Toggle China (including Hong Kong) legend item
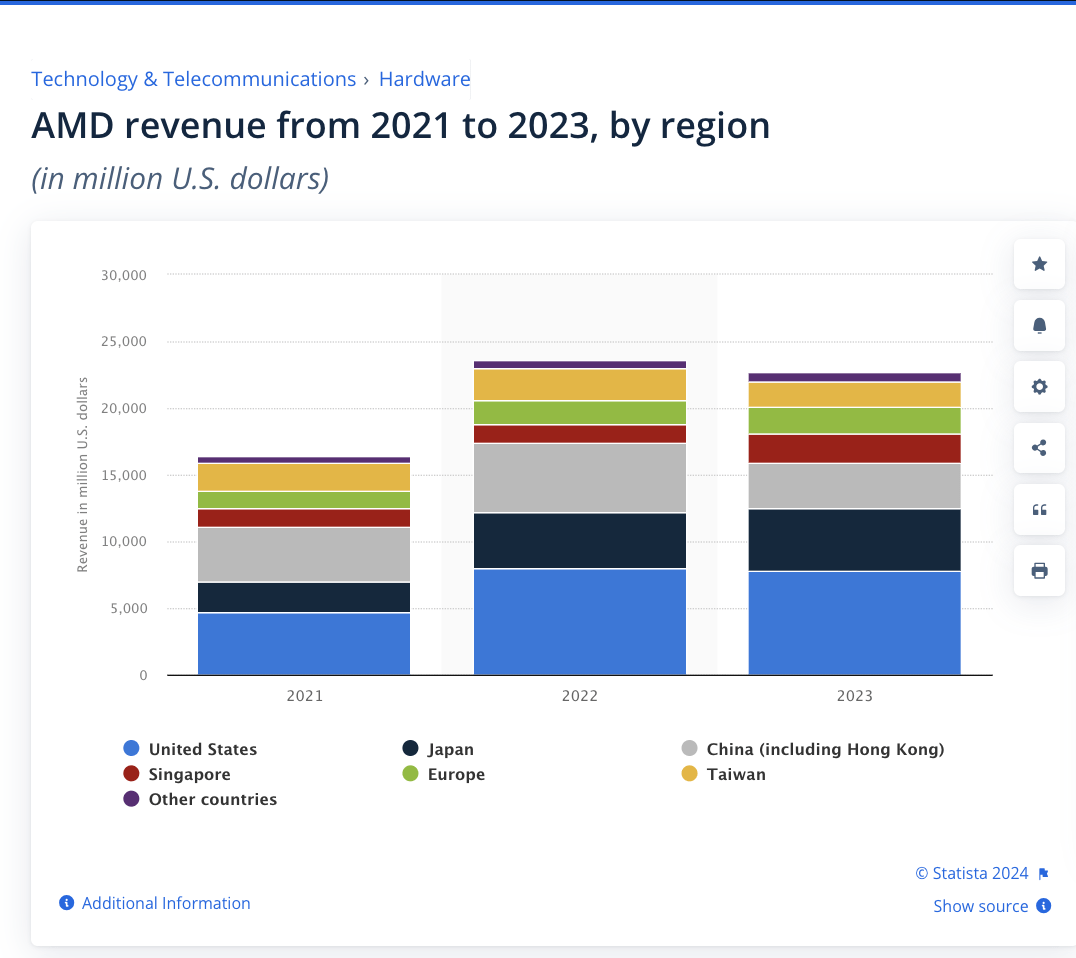 (x=824, y=749)
